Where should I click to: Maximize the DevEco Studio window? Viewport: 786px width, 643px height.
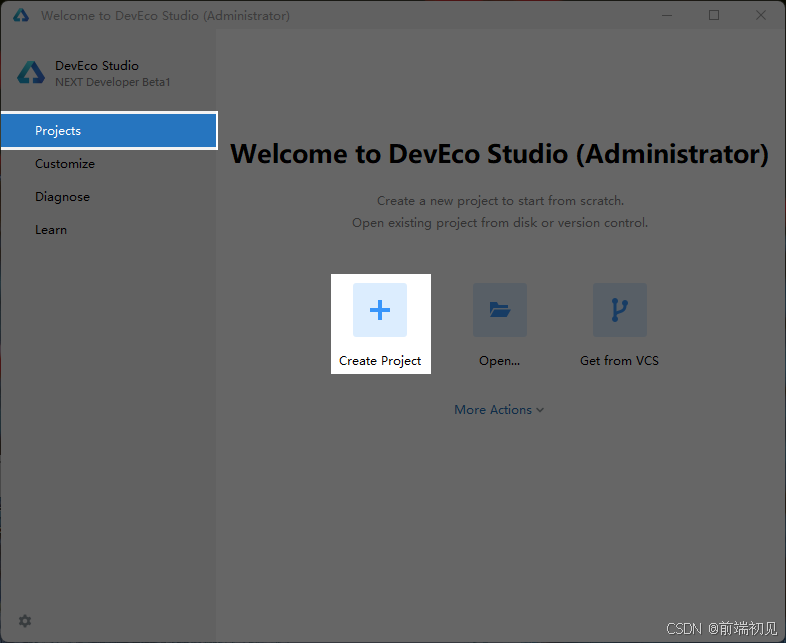click(x=714, y=16)
